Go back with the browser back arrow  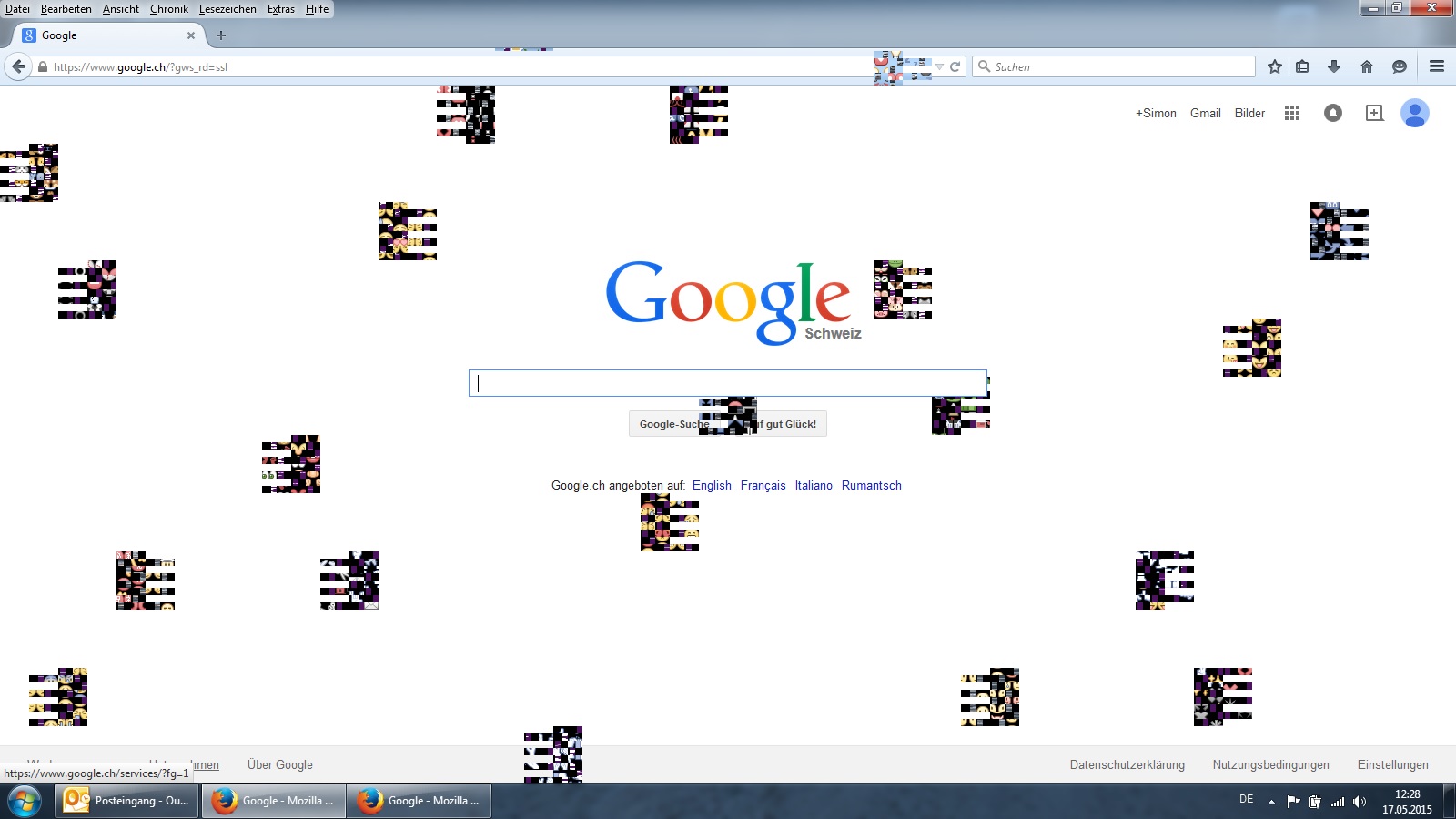(18, 66)
